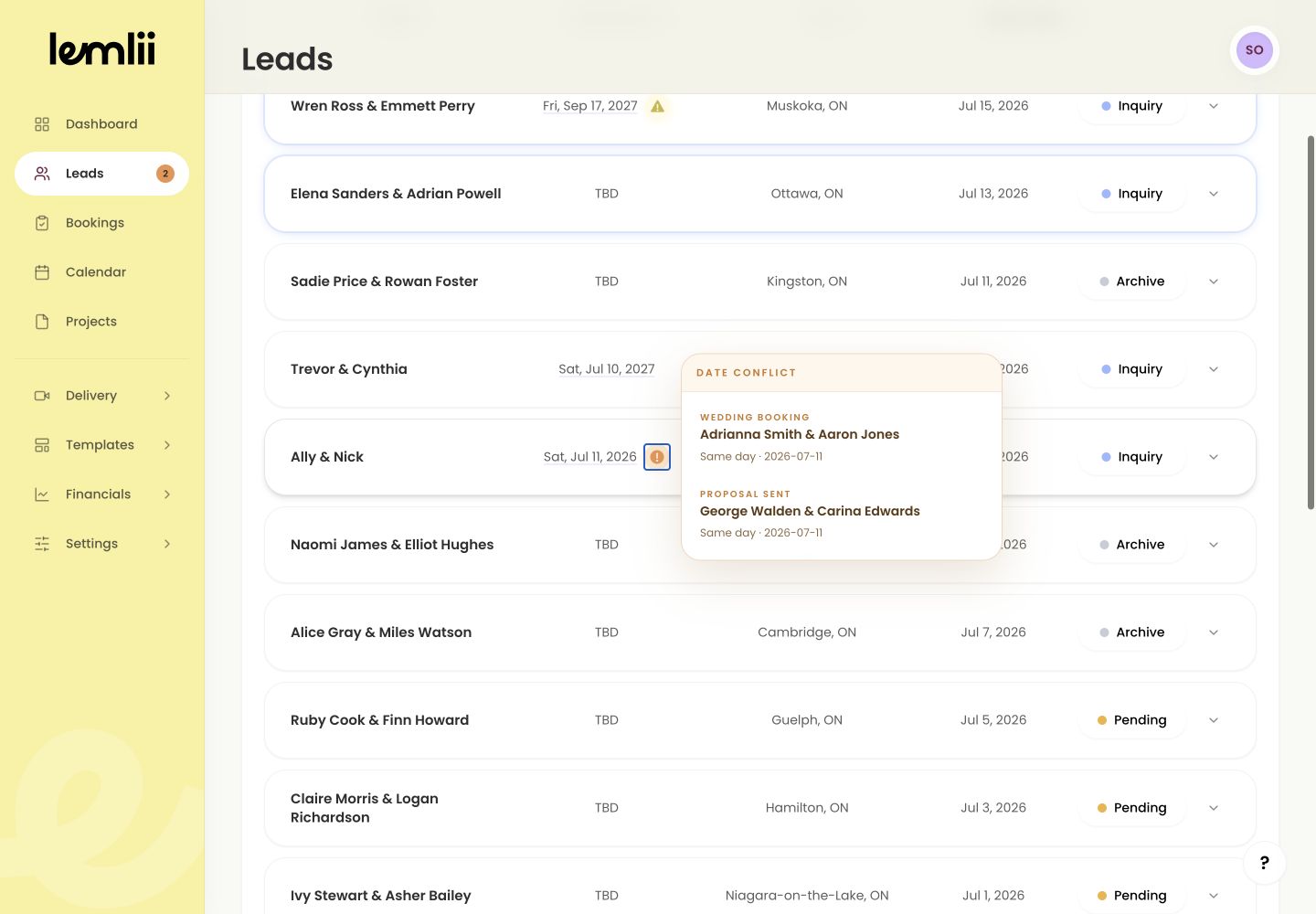
Task: Expand the Wren Ross & Emmett Perry row chevron
Action: 1214,106
